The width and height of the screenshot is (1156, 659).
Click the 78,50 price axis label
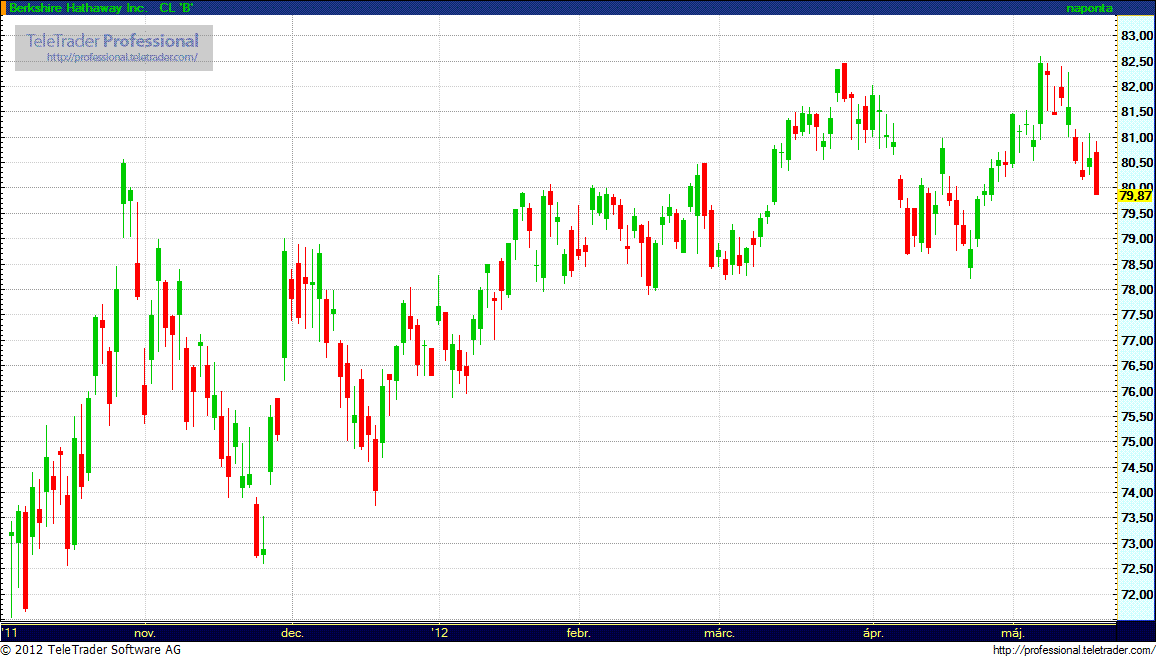(x=1136, y=264)
